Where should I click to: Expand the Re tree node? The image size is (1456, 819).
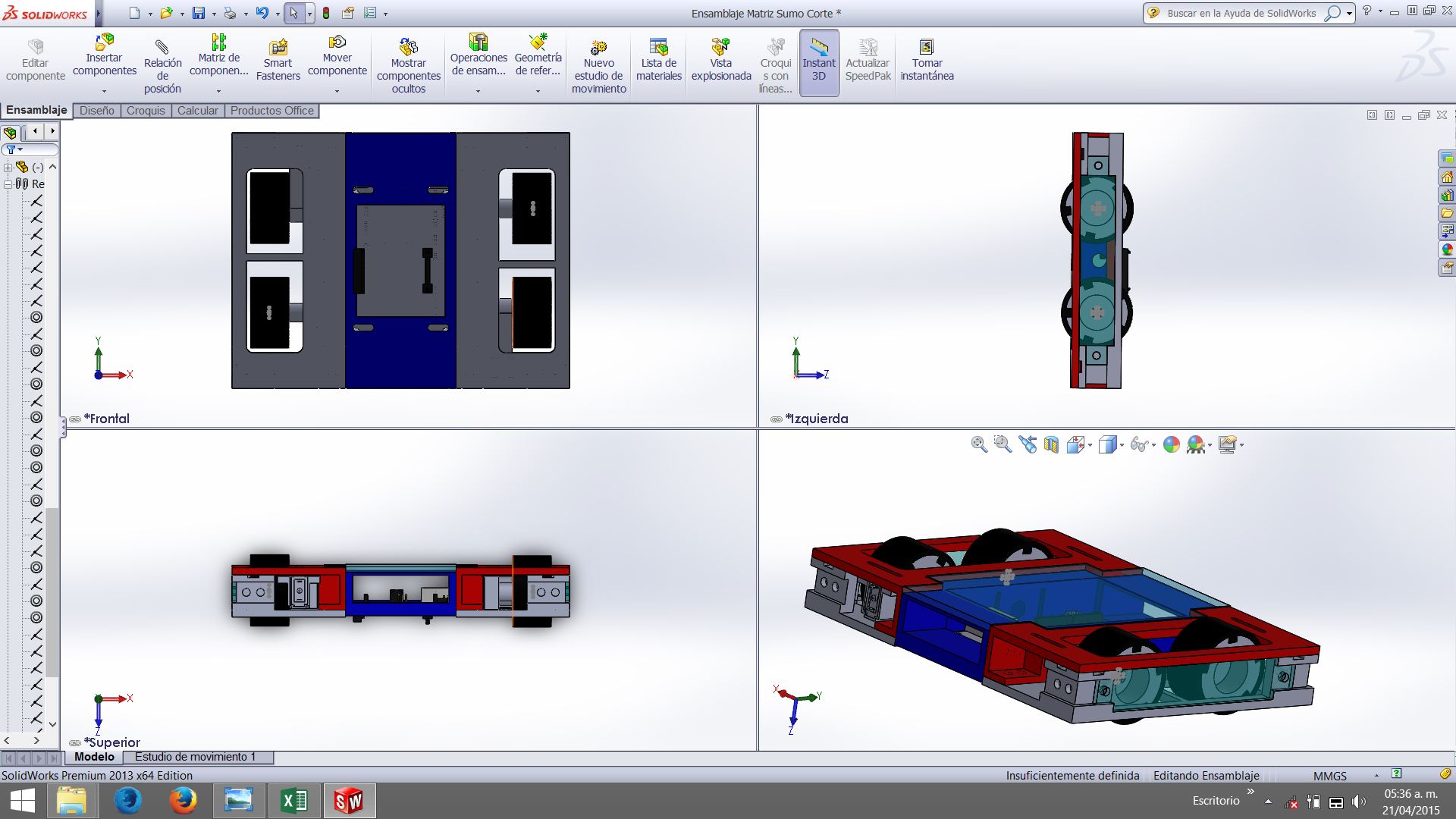click(8, 184)
